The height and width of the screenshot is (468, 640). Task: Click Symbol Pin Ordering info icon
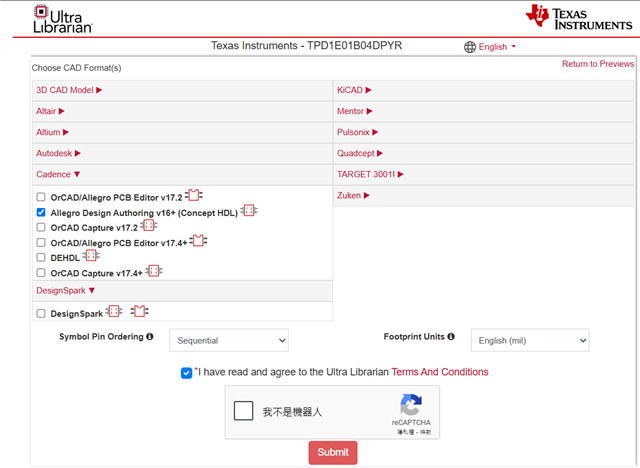coord(150,337)
